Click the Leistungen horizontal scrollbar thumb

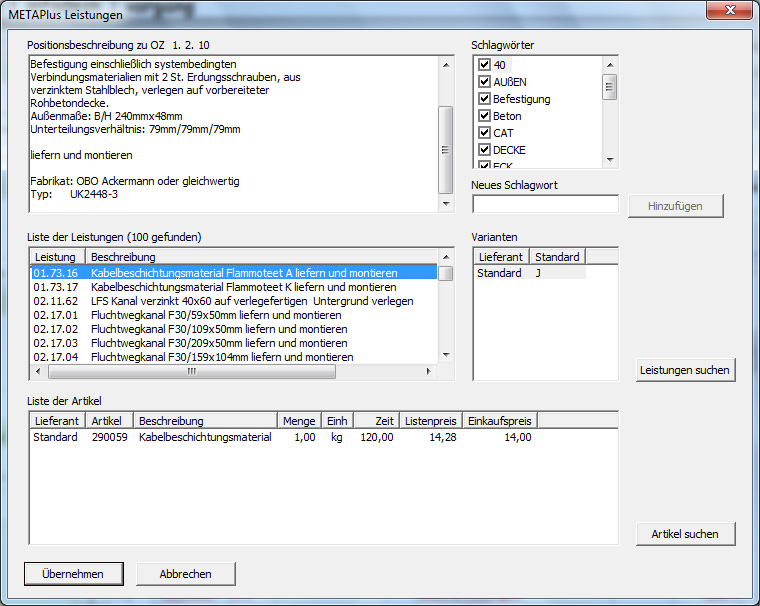point(192,371)
